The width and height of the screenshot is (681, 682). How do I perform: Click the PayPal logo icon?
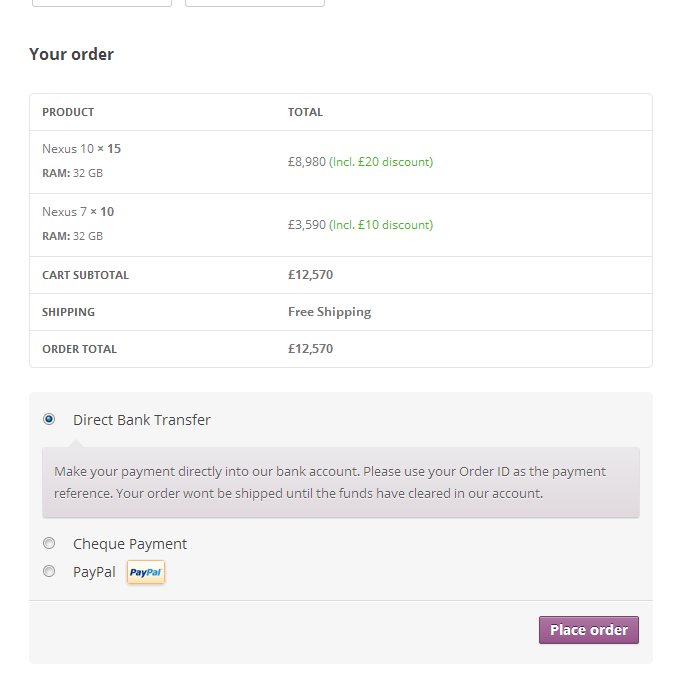[146, 572]
